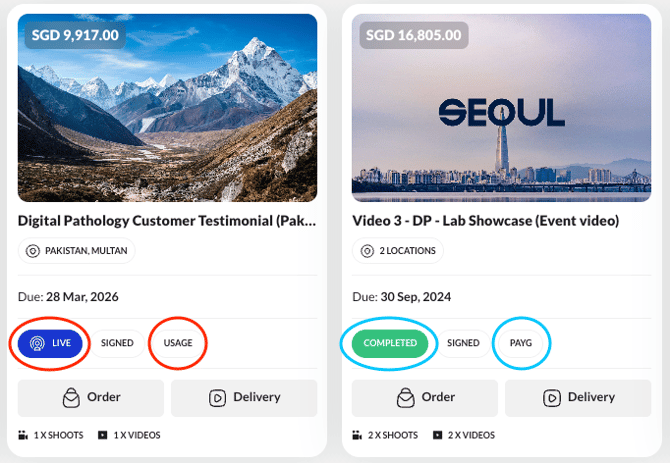Image resolution: width=670 pixels, height=463 pixels.
Task: Click the location pin icon beside 2 Locations
Action: pos(368,250)
